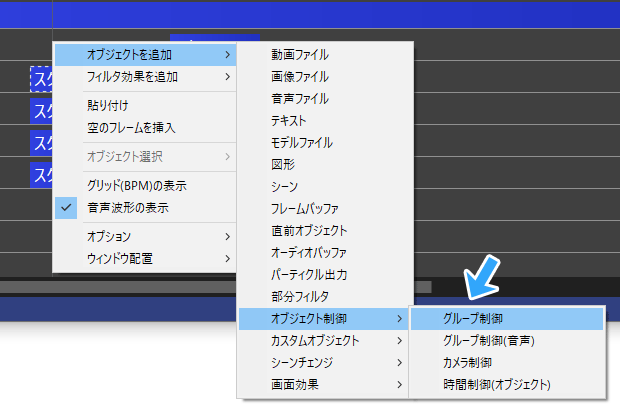Expand the ウィンドウ配置 submenu

click(x=120, y=258)
